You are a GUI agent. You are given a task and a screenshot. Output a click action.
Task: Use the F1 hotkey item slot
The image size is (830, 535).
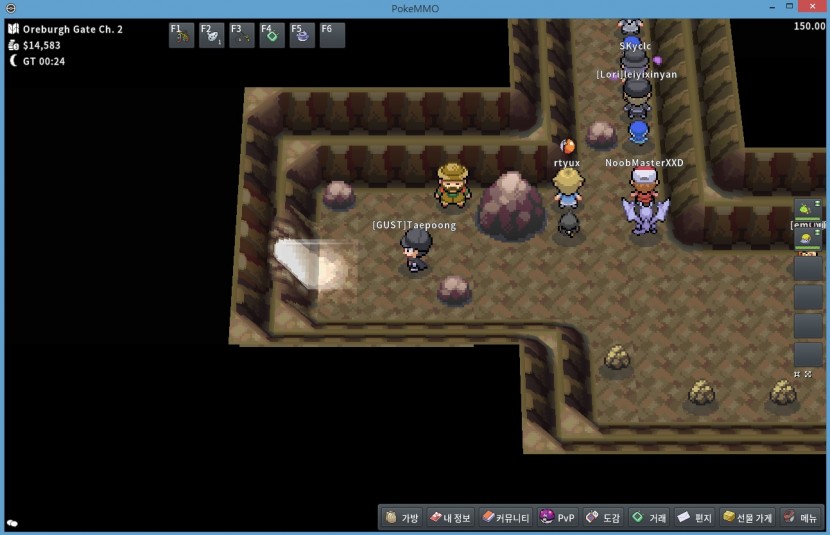181,35
